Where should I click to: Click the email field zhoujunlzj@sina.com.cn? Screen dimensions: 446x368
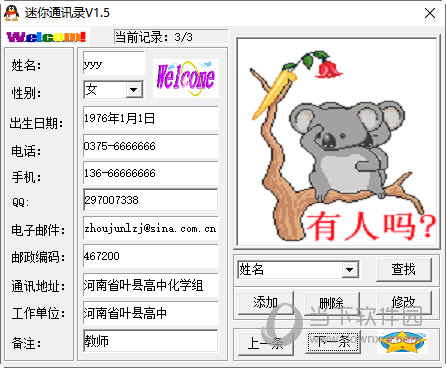pyautogui.click(x=151, y=228)
